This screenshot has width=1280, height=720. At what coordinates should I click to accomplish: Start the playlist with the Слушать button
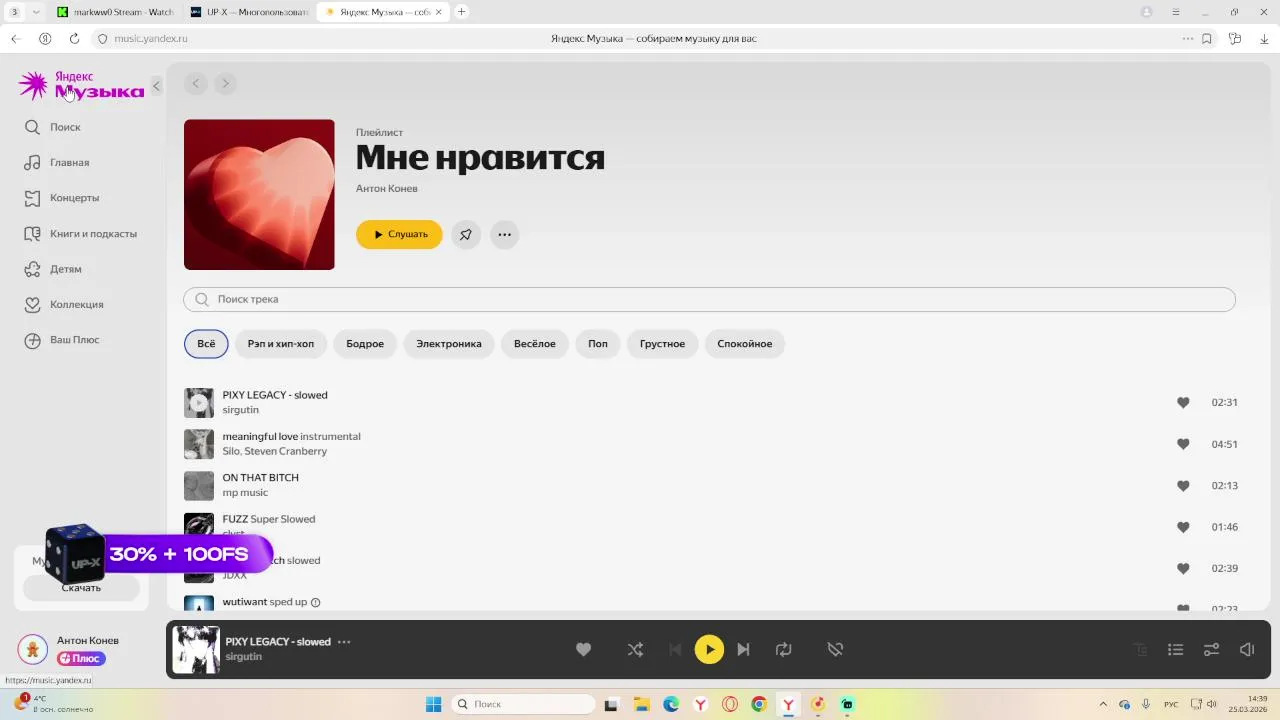(x=399, y=234)
